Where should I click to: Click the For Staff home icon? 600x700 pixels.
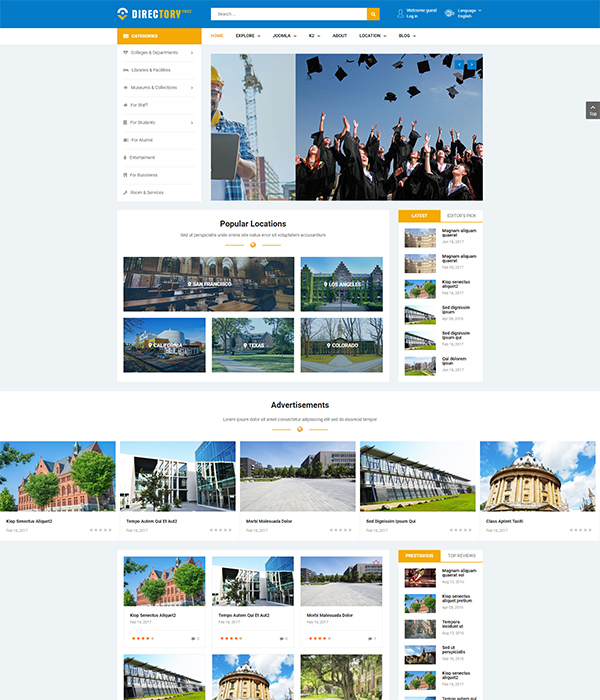tap(125, 105)
